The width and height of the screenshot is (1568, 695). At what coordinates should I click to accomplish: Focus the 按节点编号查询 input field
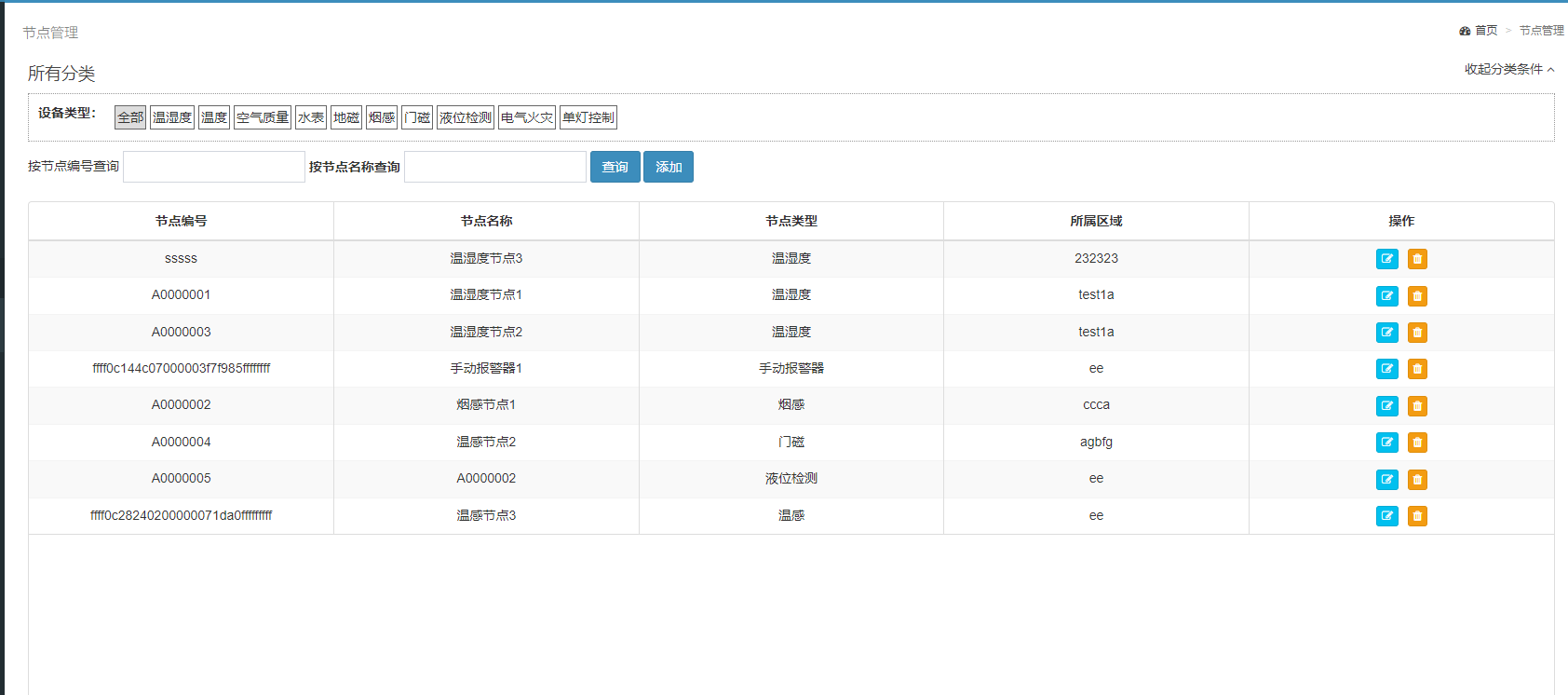(214, 167)
